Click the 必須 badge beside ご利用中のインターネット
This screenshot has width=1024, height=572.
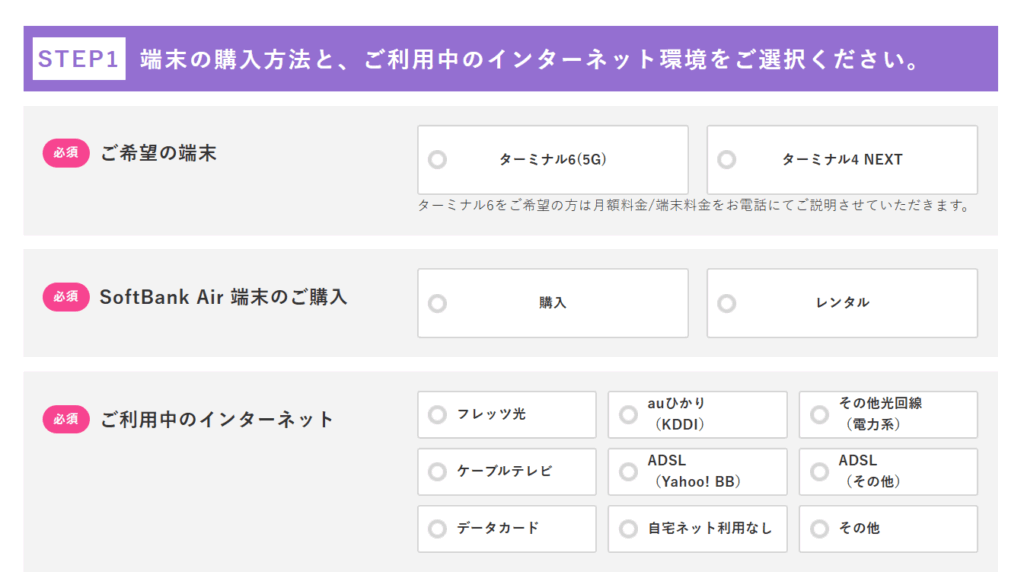coord(66,419)
